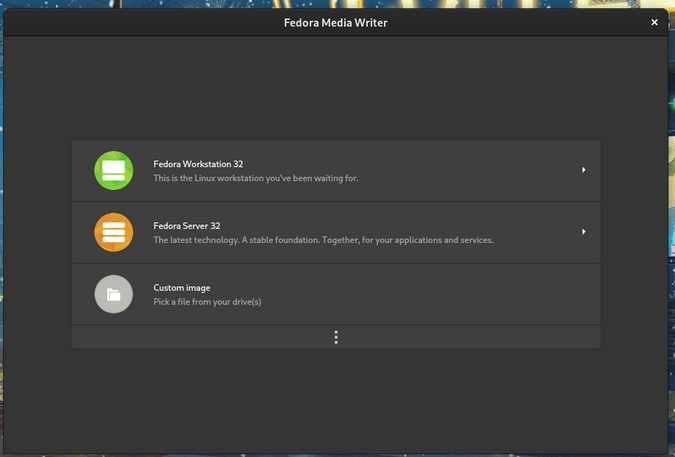Click empty dark area above the release list

336,90
